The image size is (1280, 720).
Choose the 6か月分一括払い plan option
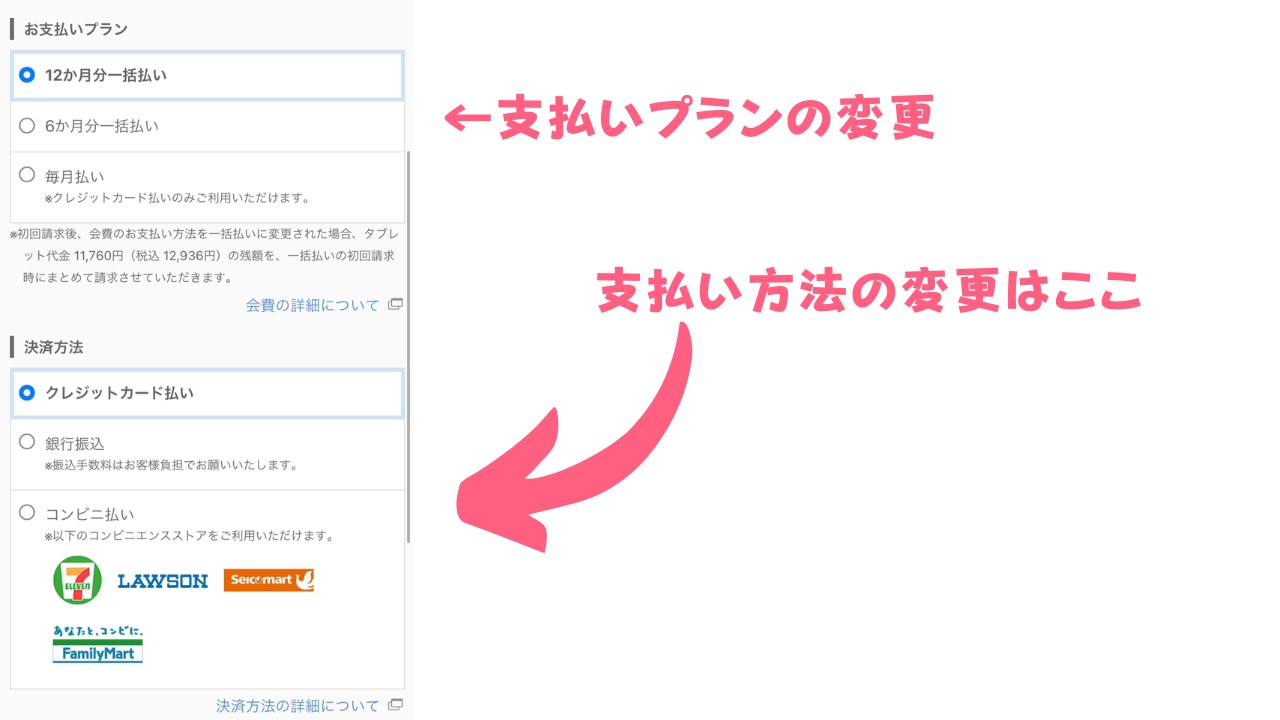tap(207, 126)
